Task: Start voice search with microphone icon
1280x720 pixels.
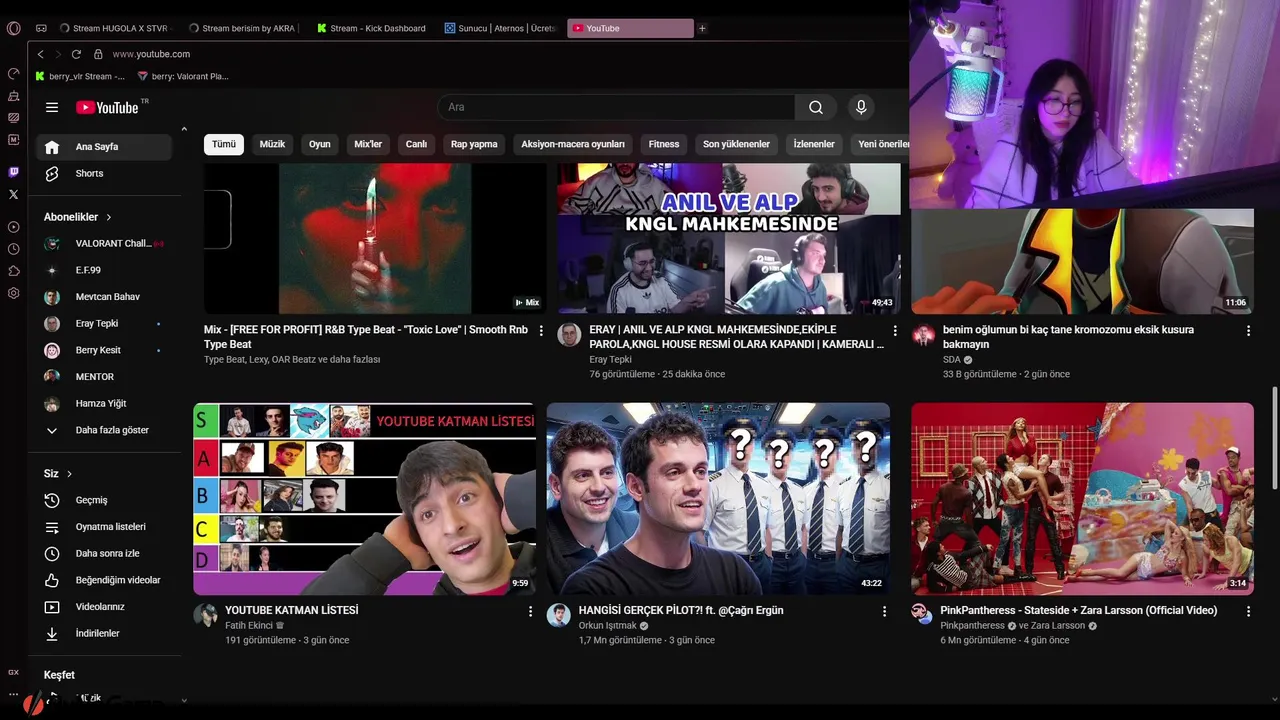Action: click(861, 107)
